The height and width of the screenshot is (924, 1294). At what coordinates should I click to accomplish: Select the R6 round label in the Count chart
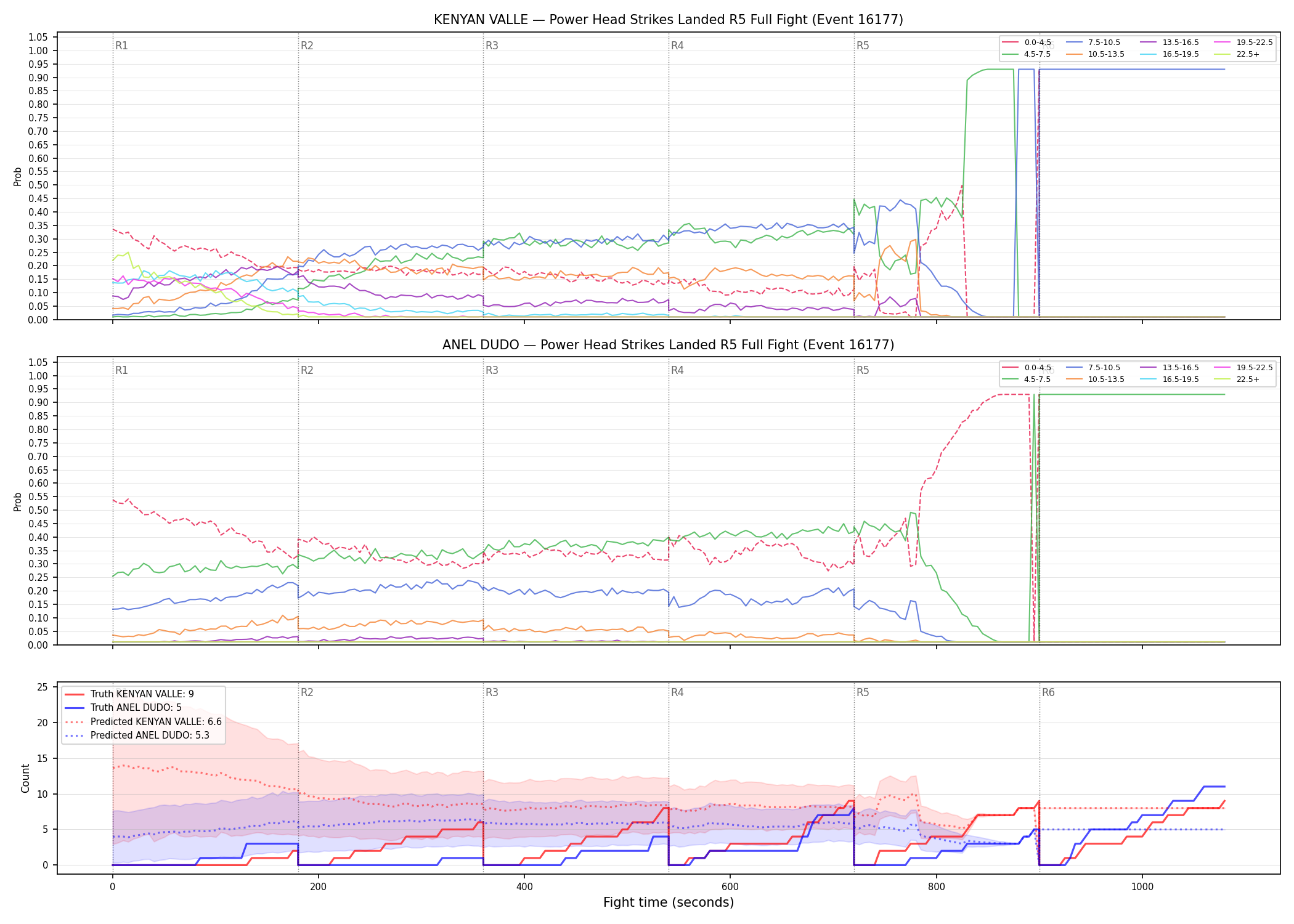click(x=1048, y=692)
